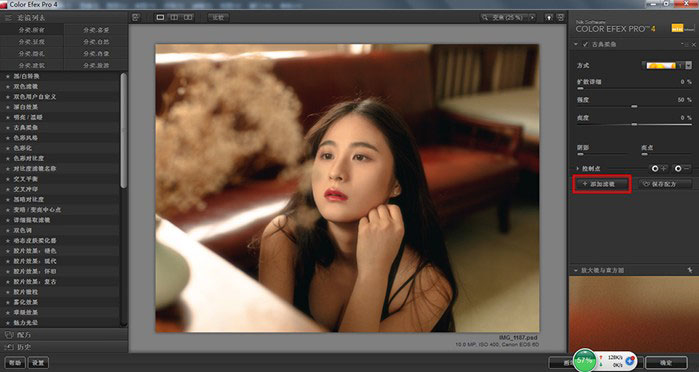
Task: Add a positive control point
Action: 658,168
